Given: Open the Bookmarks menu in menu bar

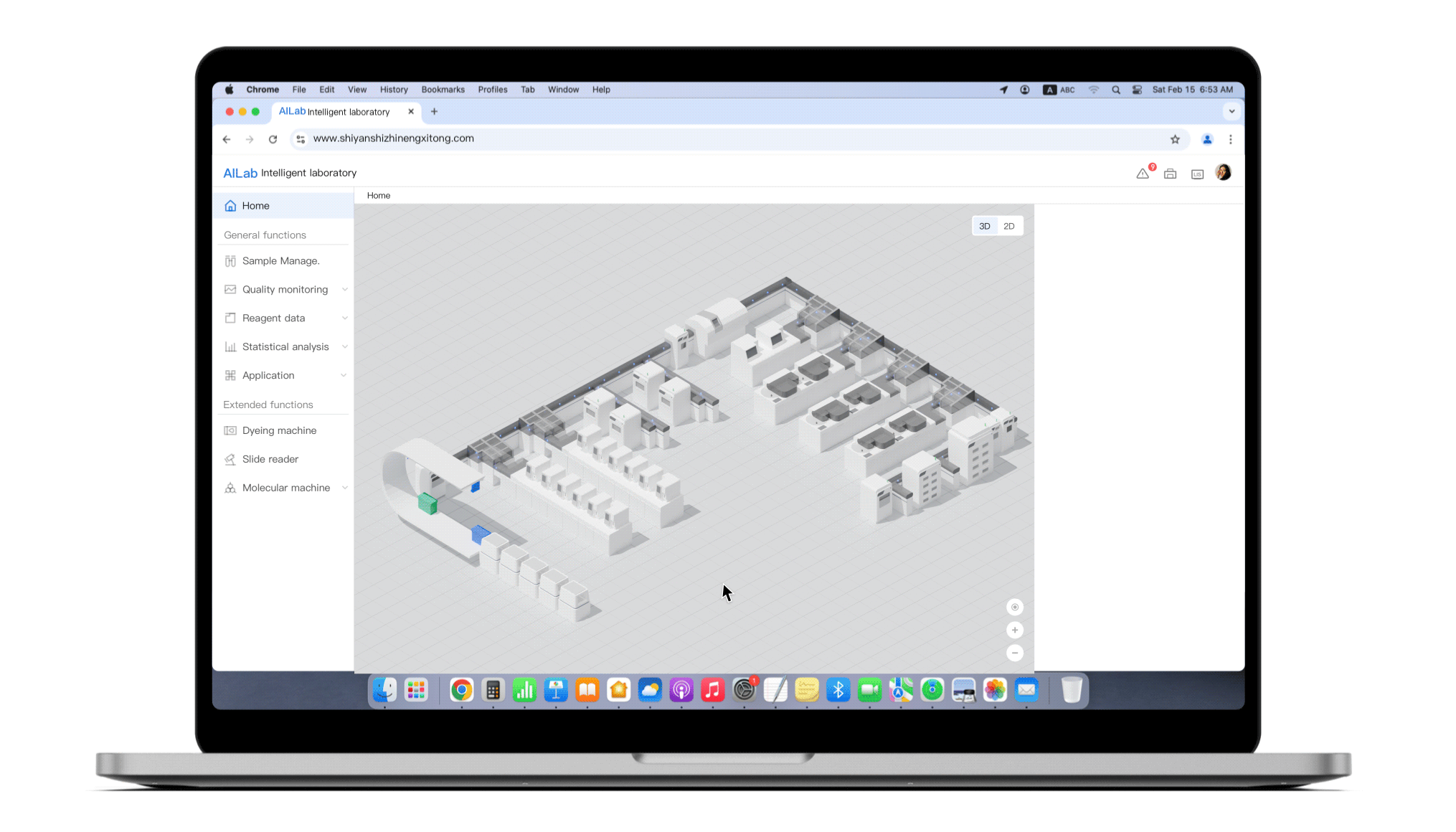Looking at the screenshot, I should pyautogui.click(x=443, y=90).
